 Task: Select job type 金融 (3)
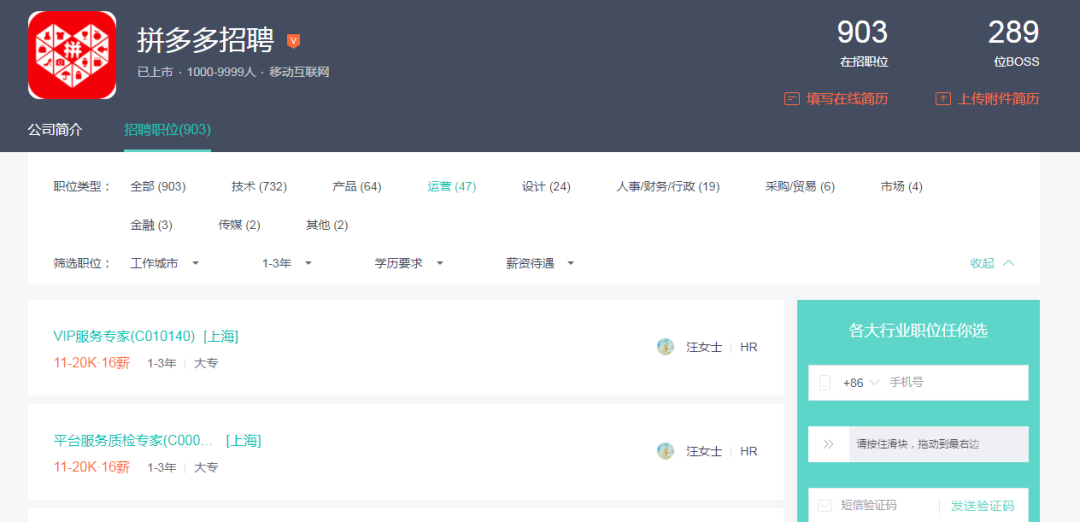[x=152, y=225]
